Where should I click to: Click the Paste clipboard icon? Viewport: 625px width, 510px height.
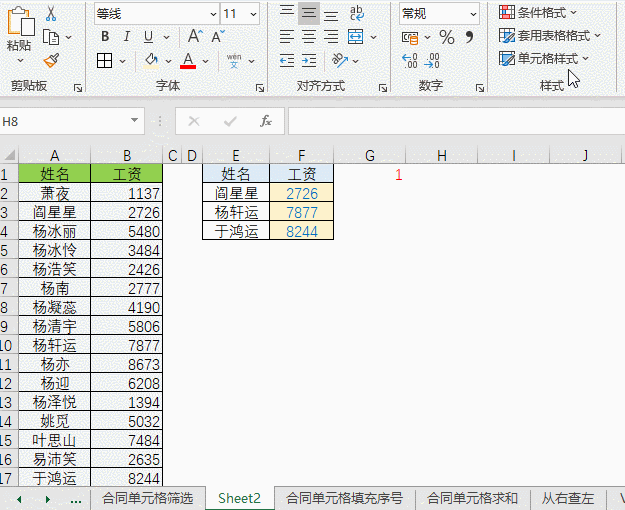21,22
